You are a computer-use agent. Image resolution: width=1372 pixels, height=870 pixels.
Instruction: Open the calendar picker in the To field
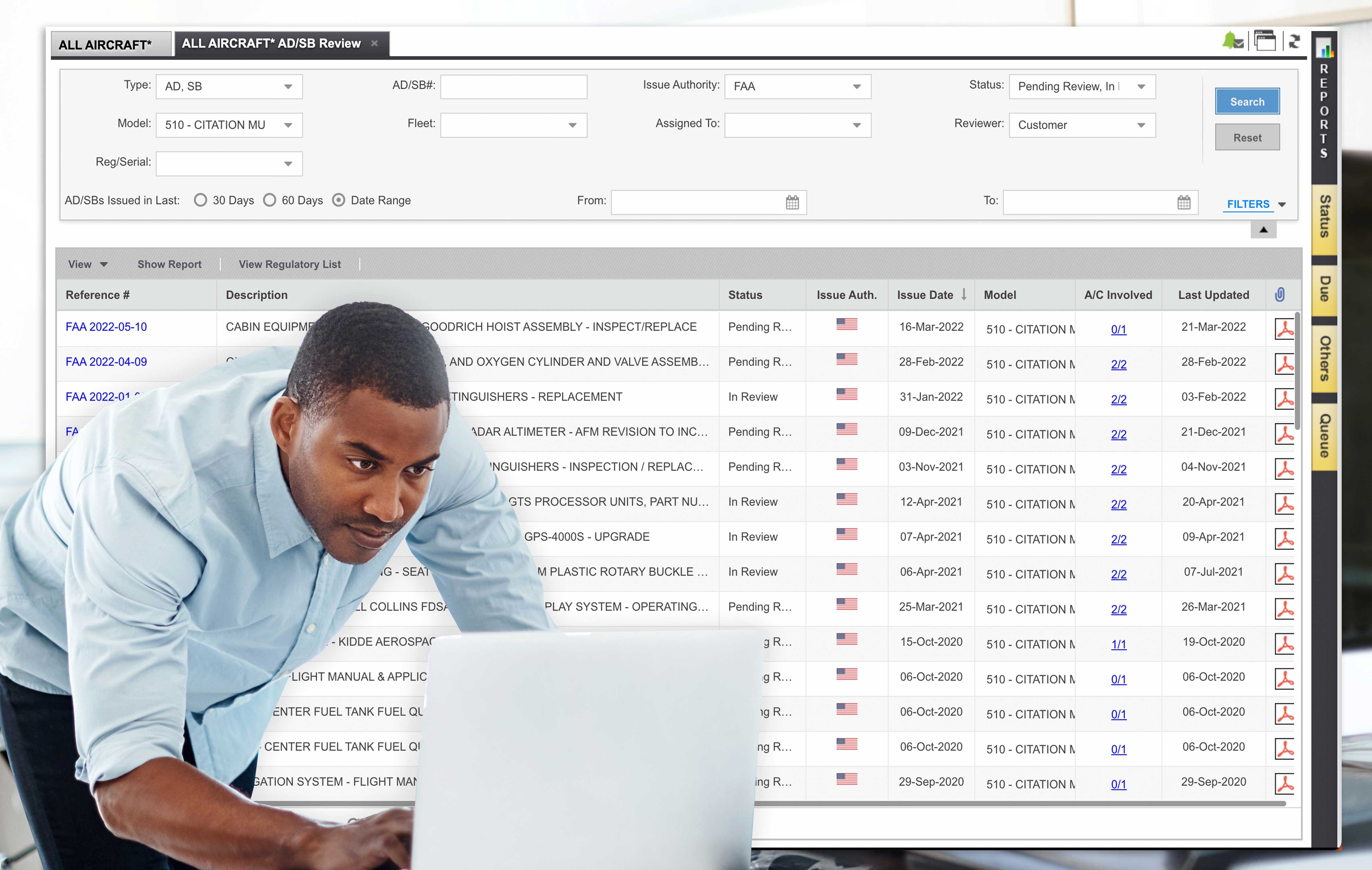pyautogui.click(x=1184, y=202)
